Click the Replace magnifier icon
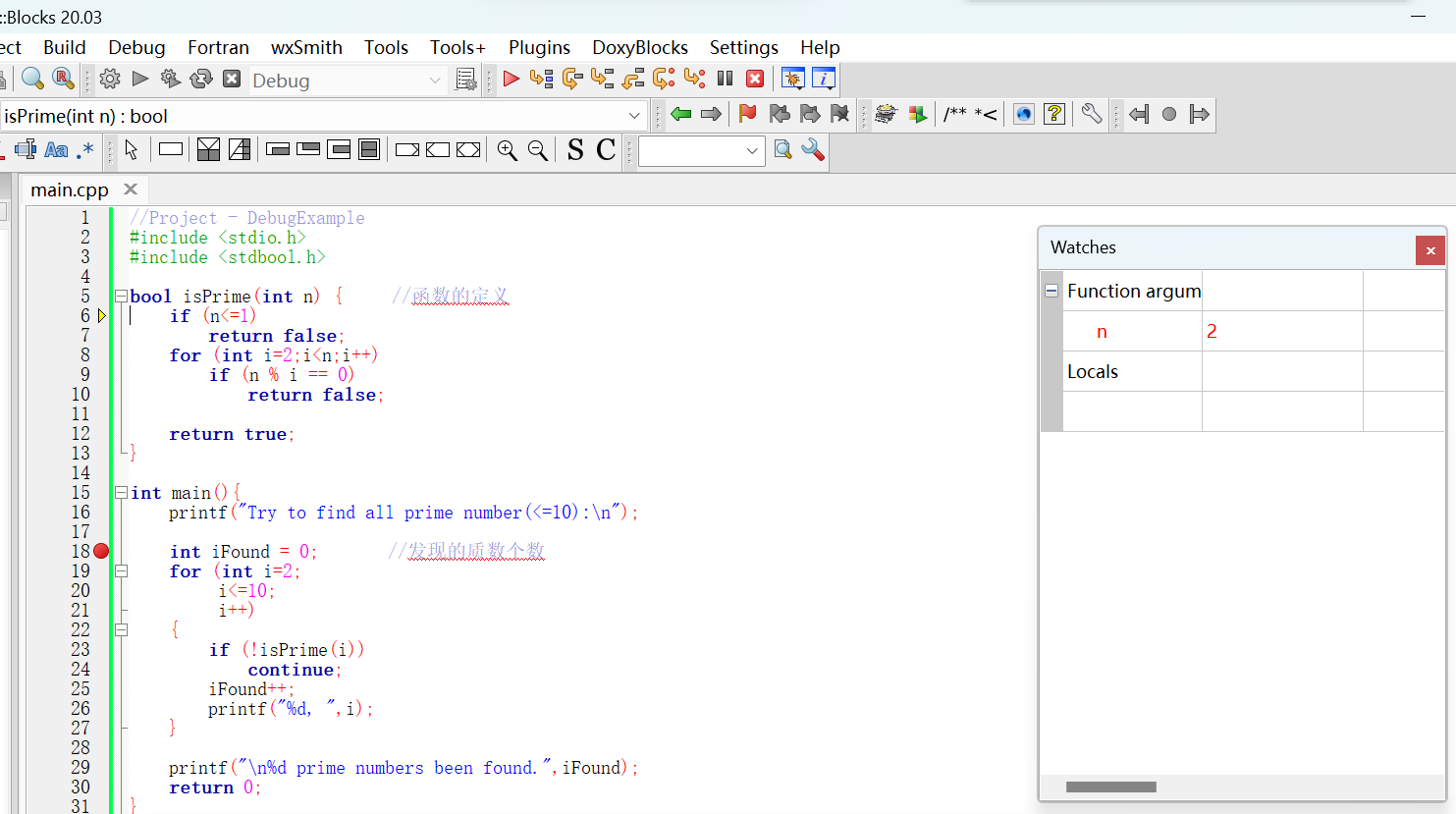 tap(63, 79)
